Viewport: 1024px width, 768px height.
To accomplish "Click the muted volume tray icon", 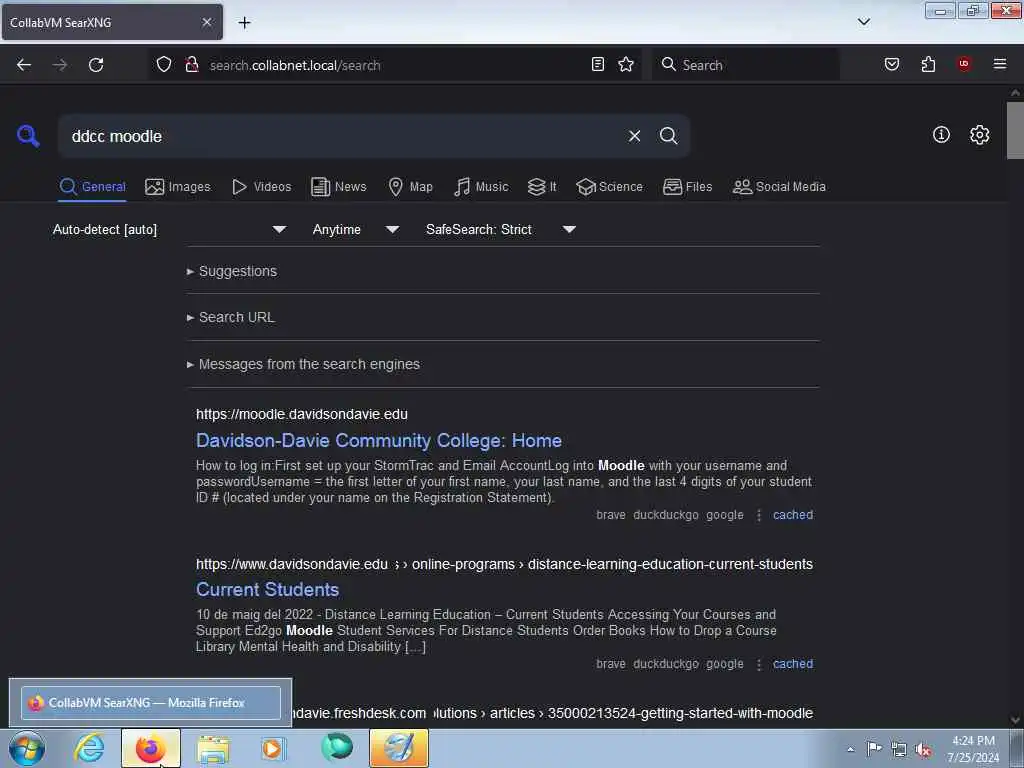I will click(x=923, y=750).
